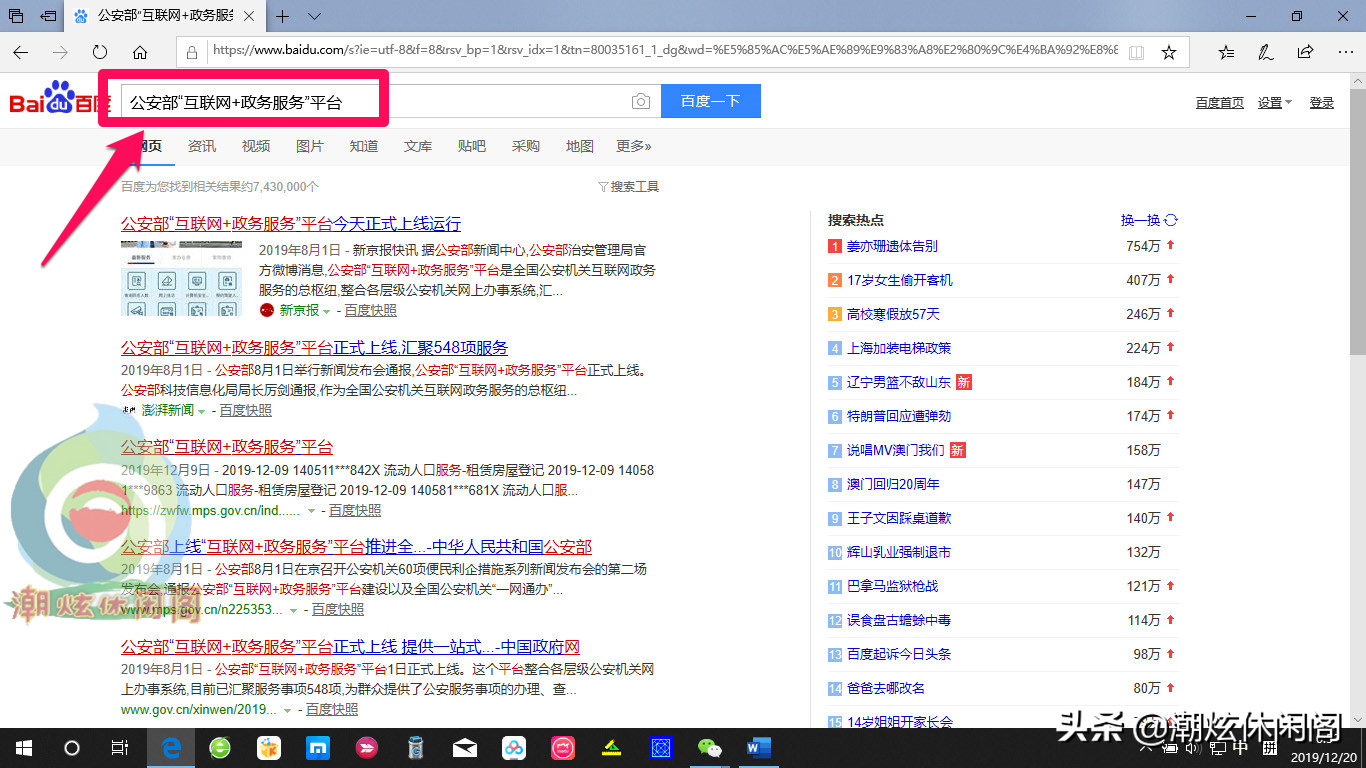
Task: Open the third result '公安部"互联网+政务服务"平台'
Action: [x=227, y=446]
